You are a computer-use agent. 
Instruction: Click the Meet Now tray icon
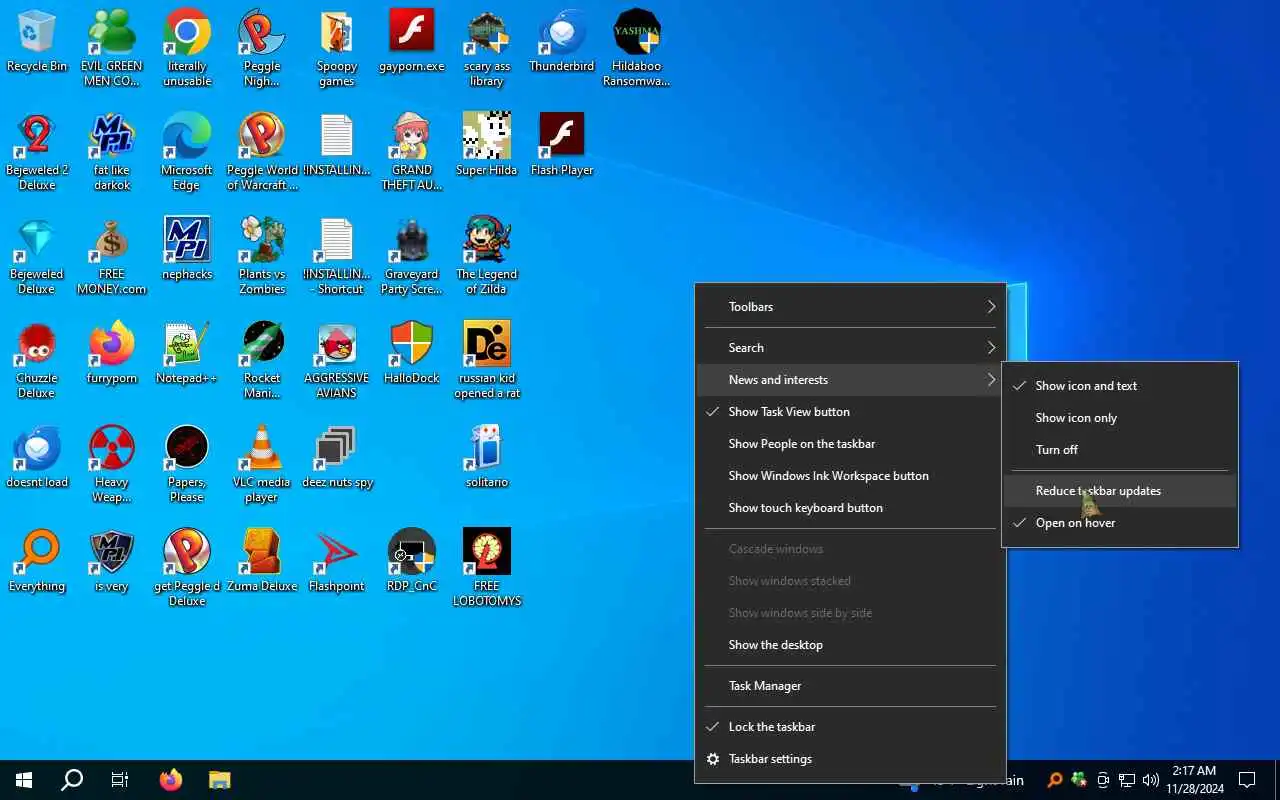coord(1103,780)
